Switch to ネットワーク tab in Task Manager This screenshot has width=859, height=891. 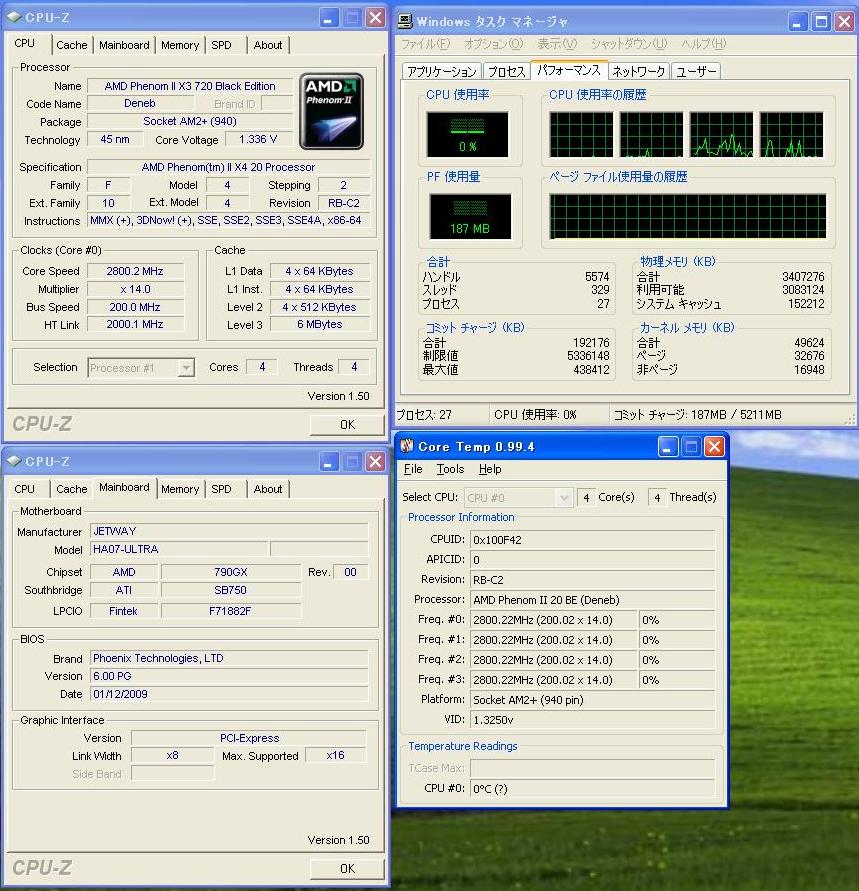639,71
